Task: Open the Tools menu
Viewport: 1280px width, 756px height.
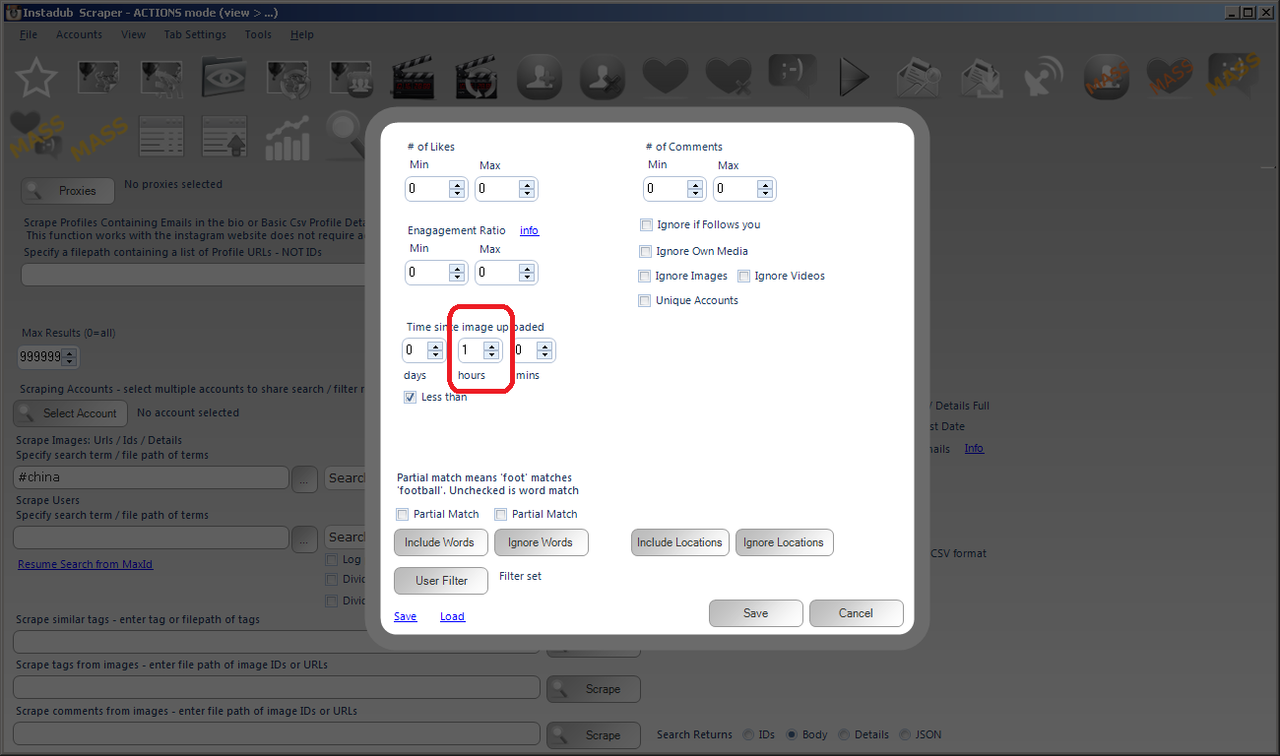Action: [x=258, y=34]
